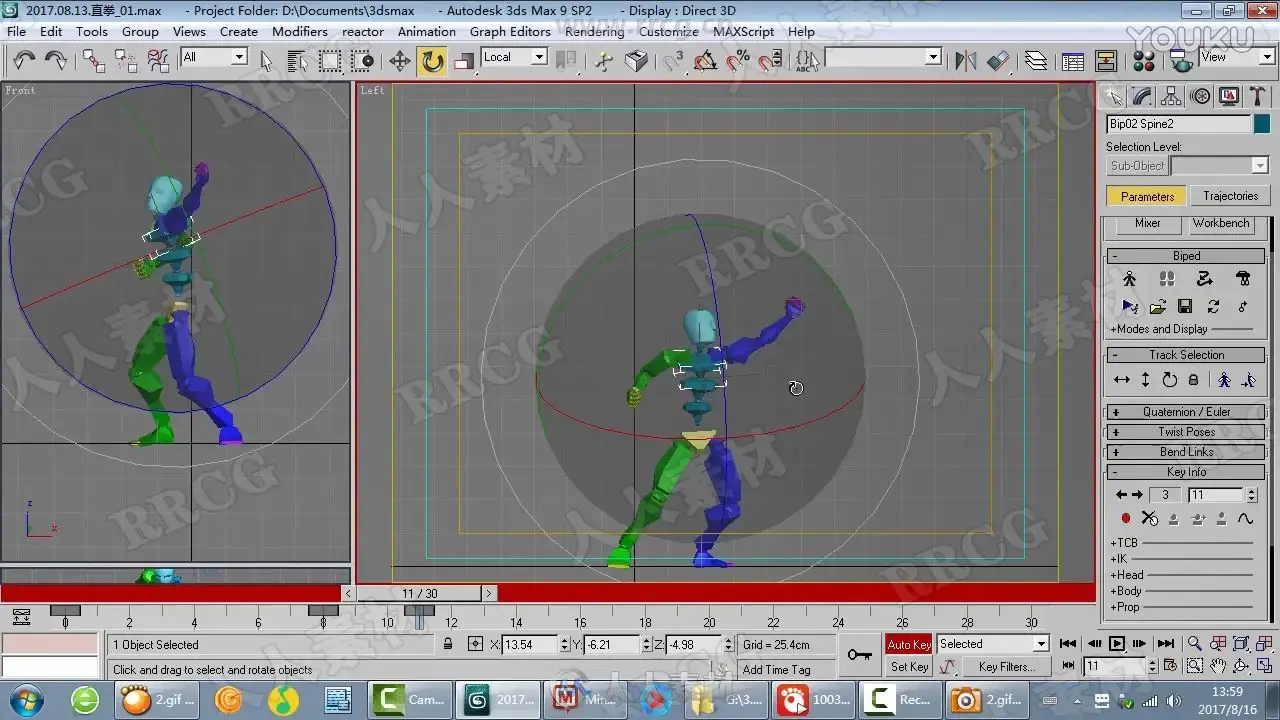Open the camera app in the taskbar

click(x=985, y=699)
